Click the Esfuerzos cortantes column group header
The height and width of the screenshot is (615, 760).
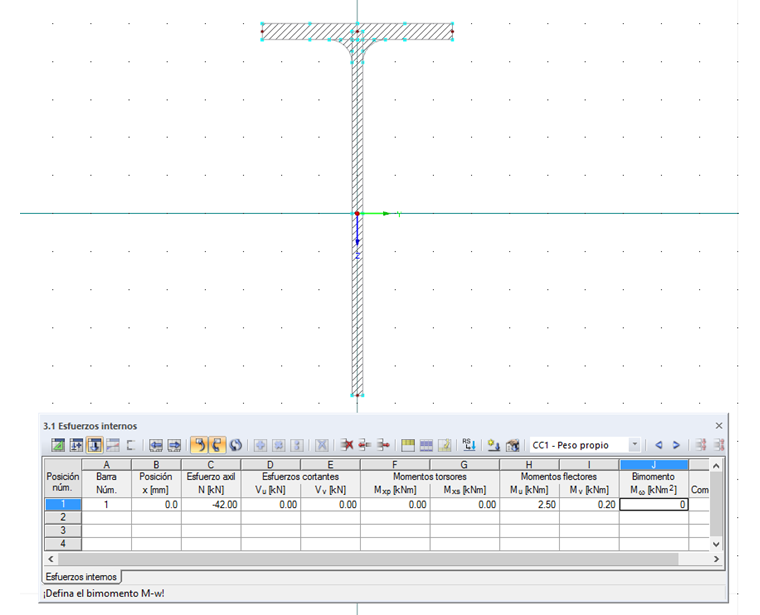301,477
